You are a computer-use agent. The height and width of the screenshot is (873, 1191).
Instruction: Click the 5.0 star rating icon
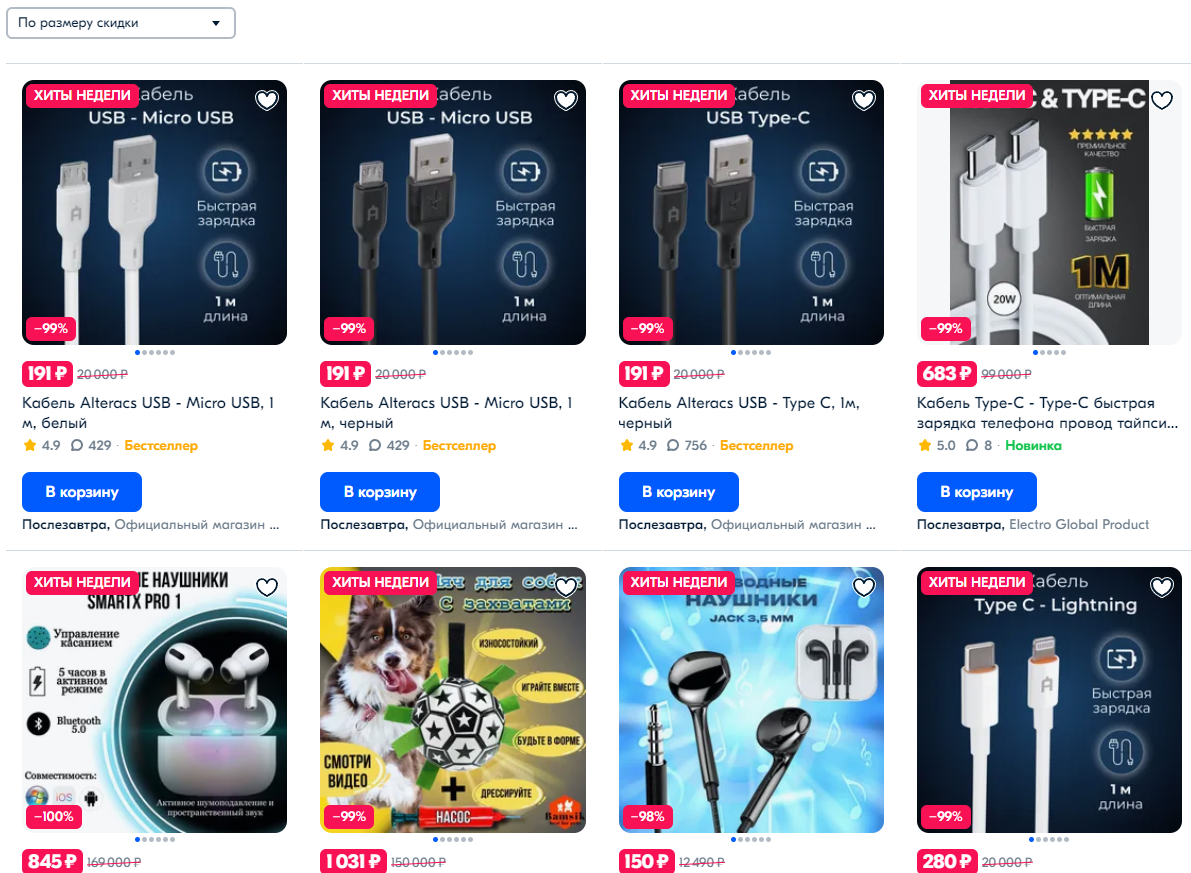tap(924, 445)
